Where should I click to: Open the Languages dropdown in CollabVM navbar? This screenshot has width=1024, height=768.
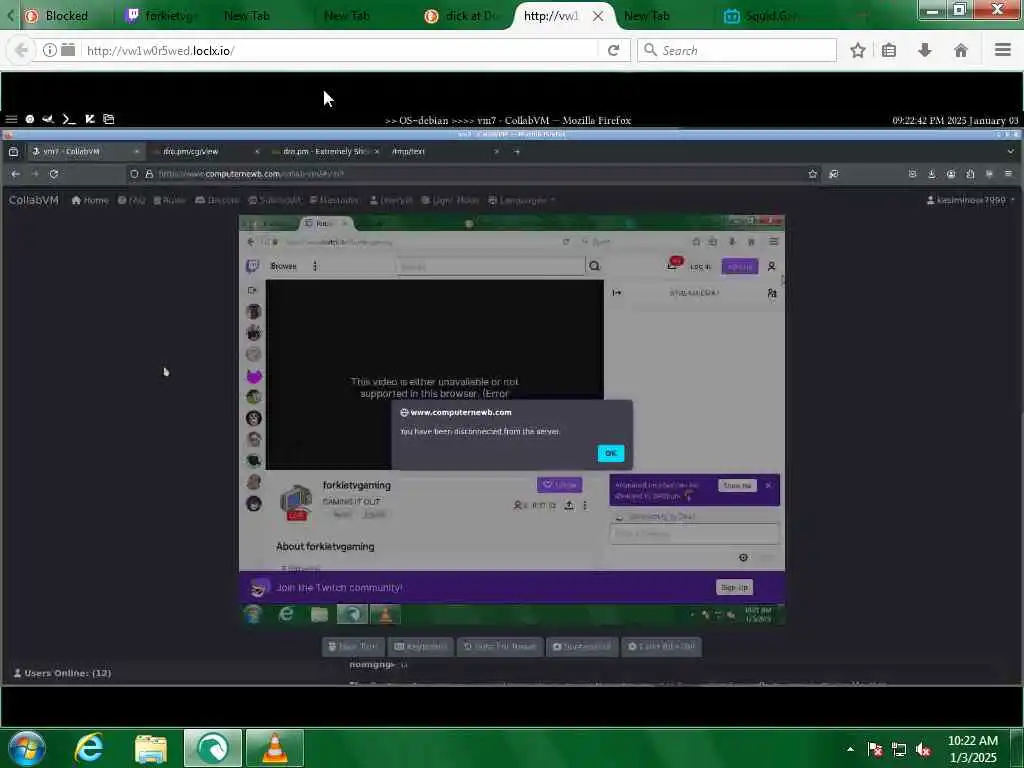click(522, 200)
